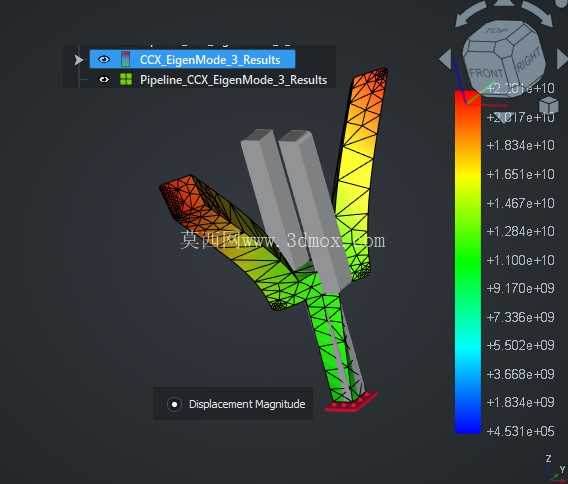Click counter-clockwise roll arrow above cube
The height and width of the screenshot is (484, 568).
coord(470,14)
